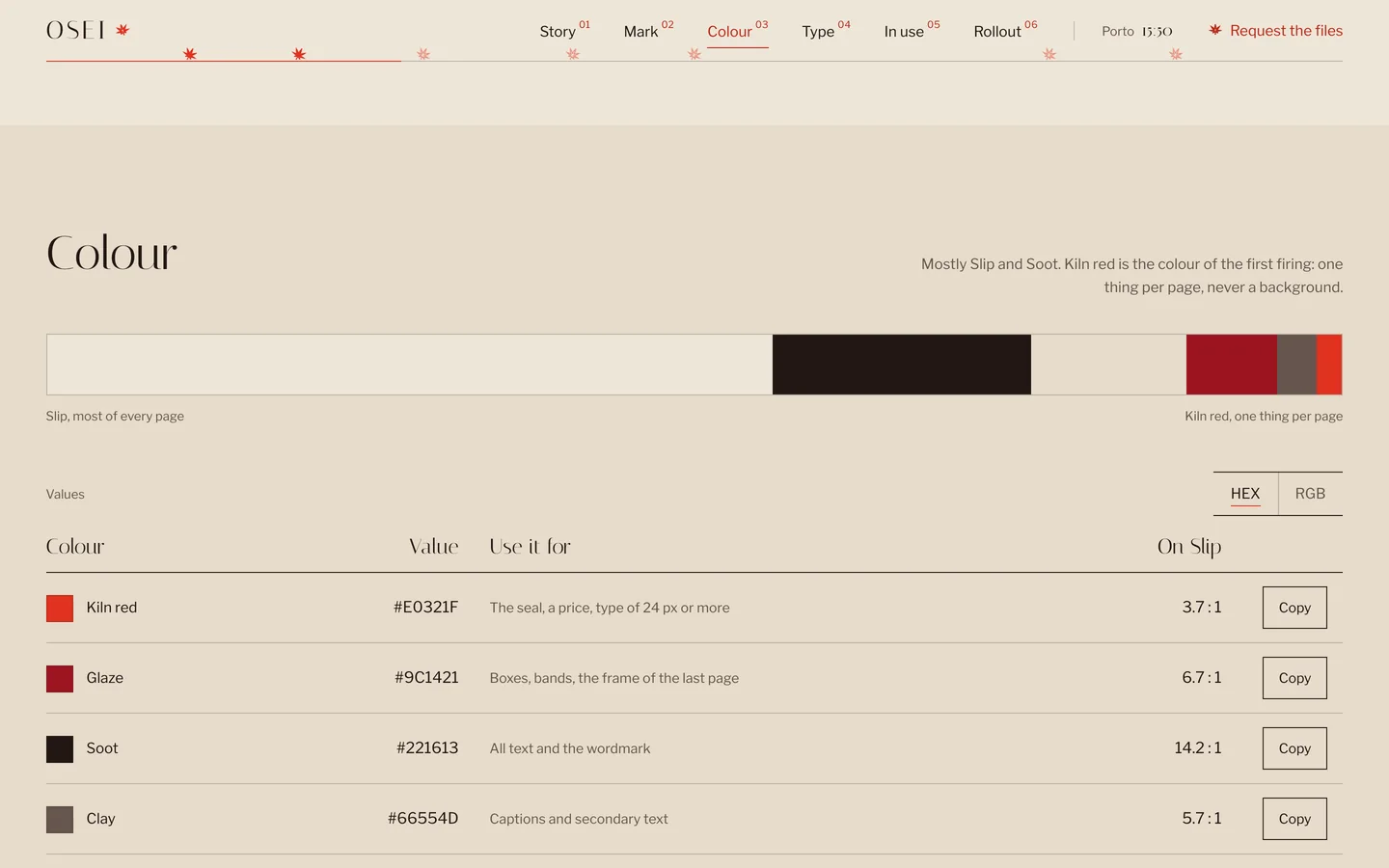This screenshot has width=1389, height=868.
Task: Click the 14.2 : 1 contrast ratio
Action: [1198, 748]
